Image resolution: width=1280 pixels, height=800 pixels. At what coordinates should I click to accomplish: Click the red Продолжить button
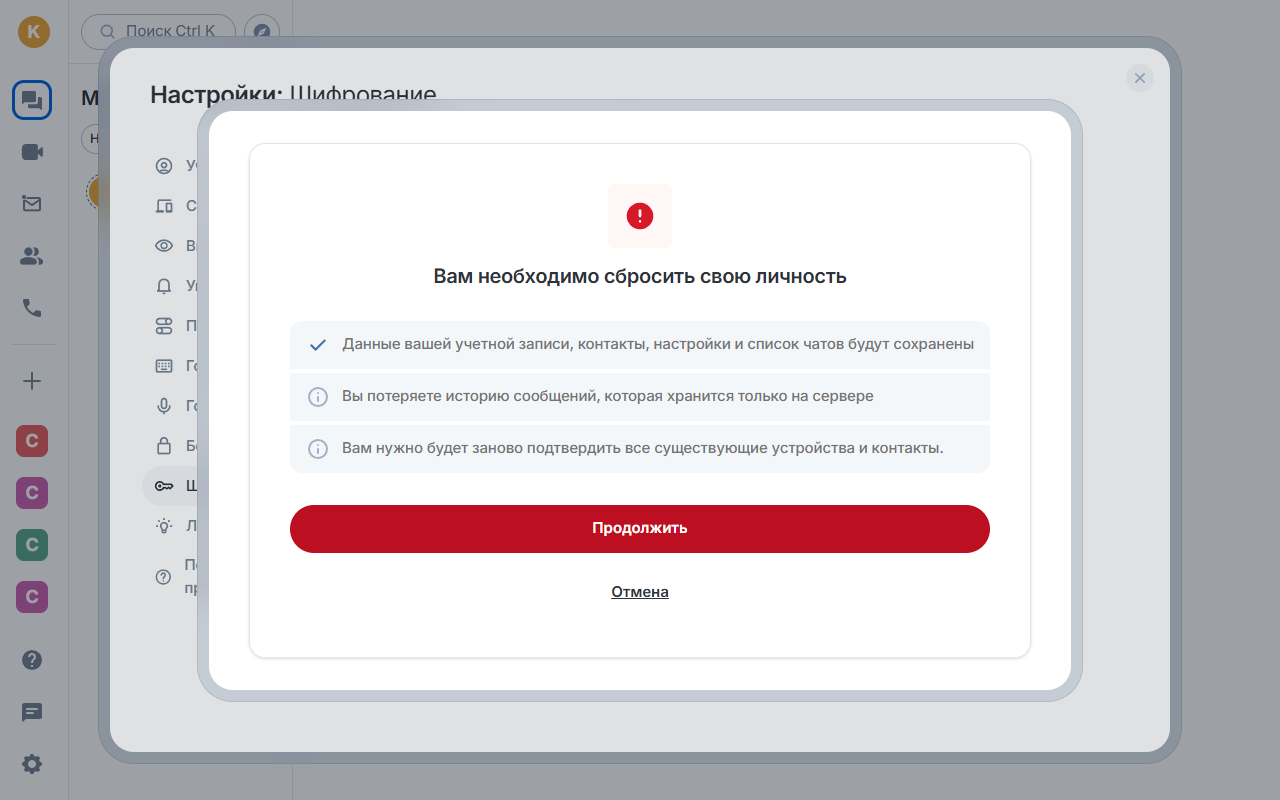click(x=640, y=528)
